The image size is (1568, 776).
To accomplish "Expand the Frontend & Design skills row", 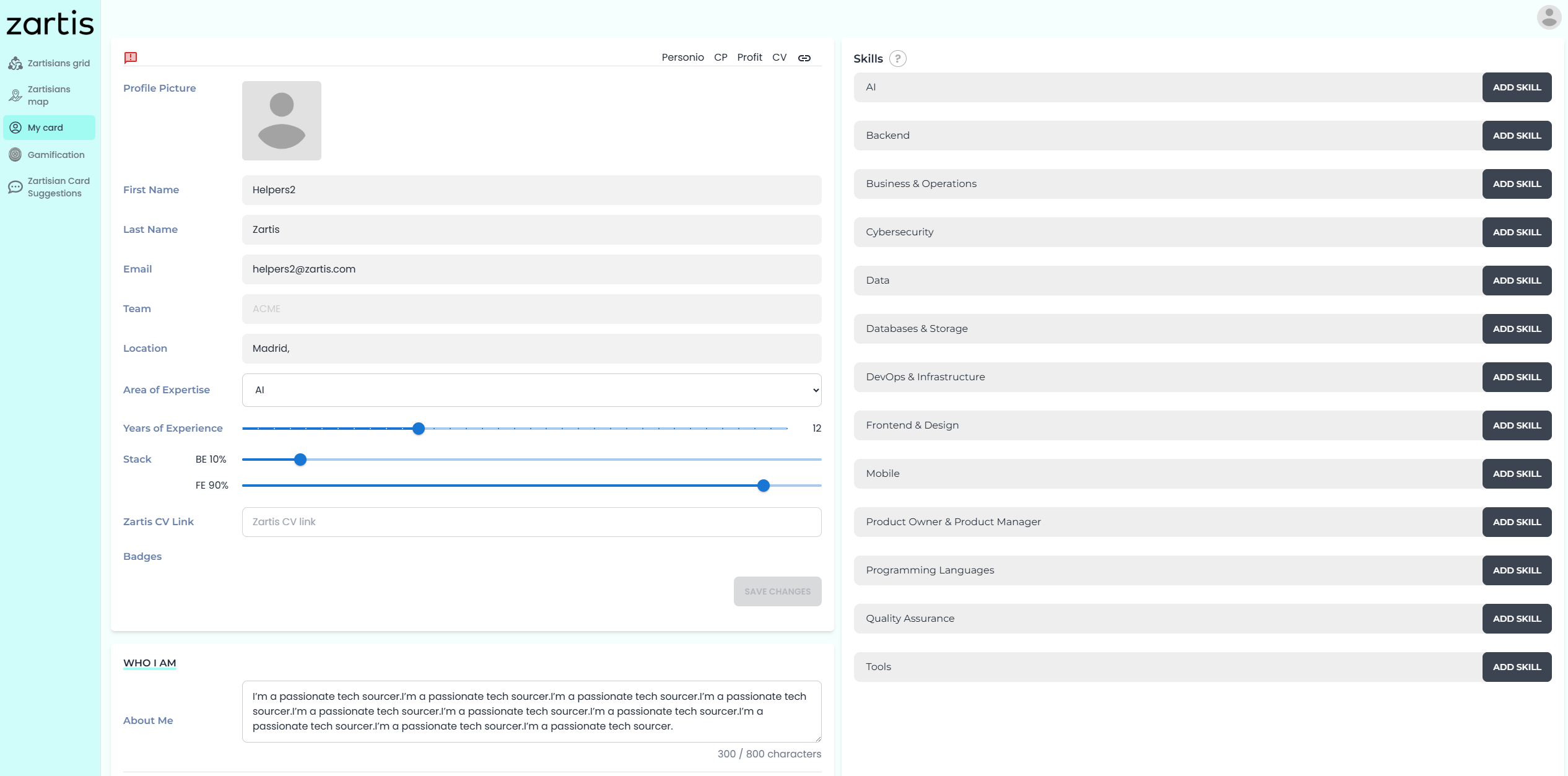I will [1168, 425].
